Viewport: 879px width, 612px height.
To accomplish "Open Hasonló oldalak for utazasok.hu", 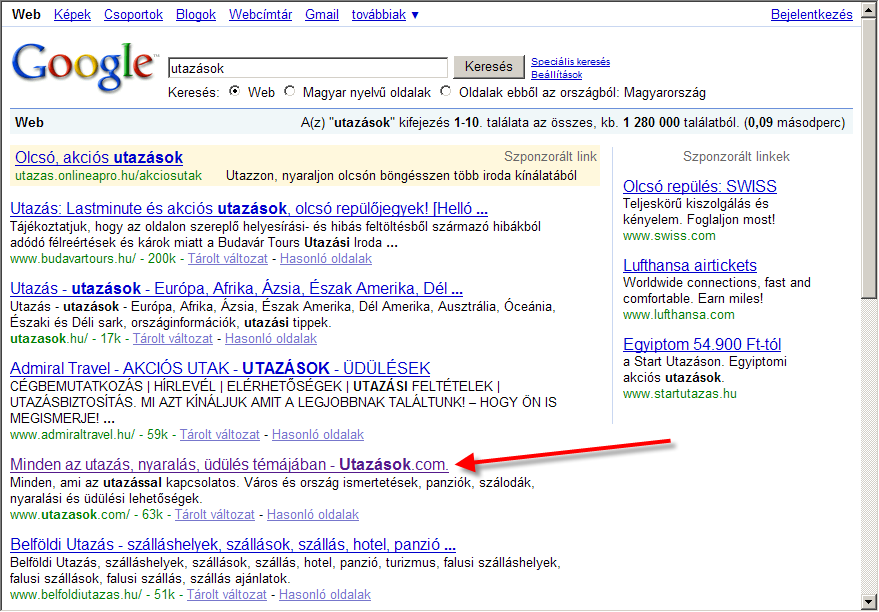I will [x=271, y=339].
